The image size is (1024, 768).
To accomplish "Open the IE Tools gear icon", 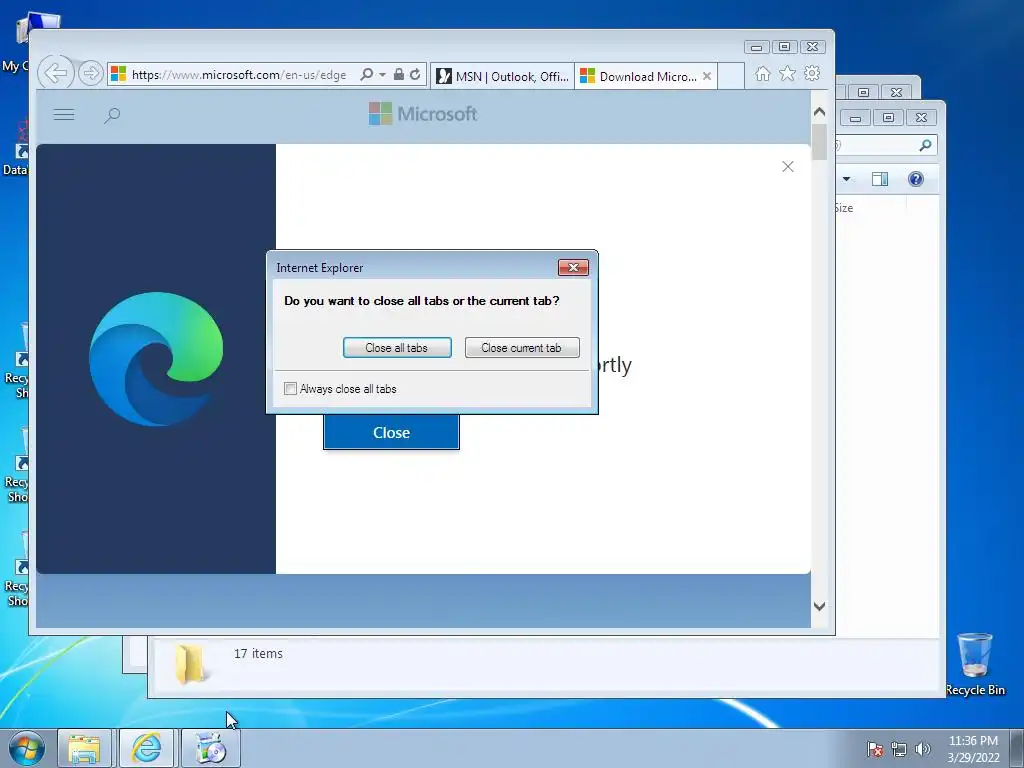I will click(x=812, y=73).
